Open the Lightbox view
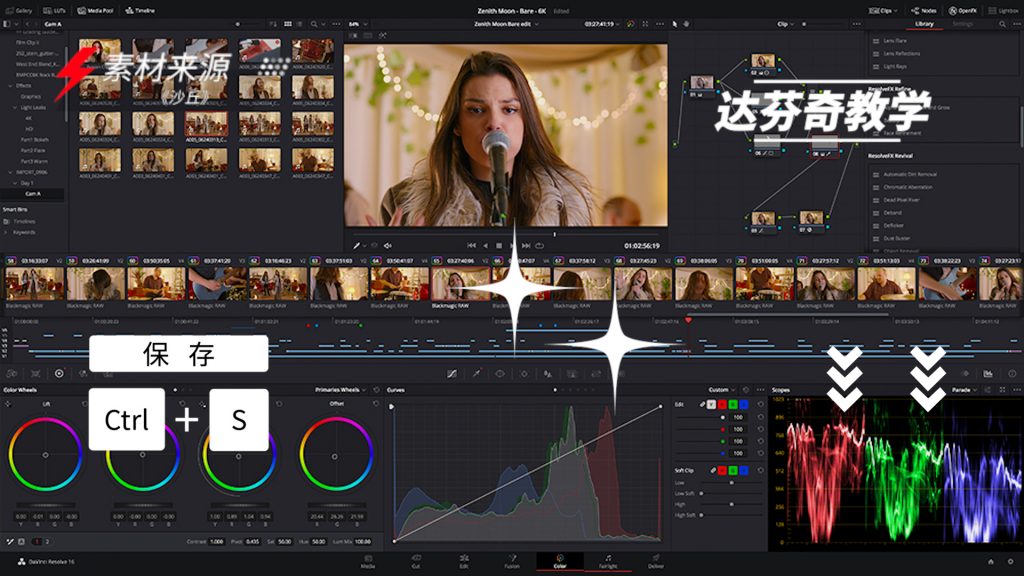The image size is (1024, 576). (x=1003, y=10)
